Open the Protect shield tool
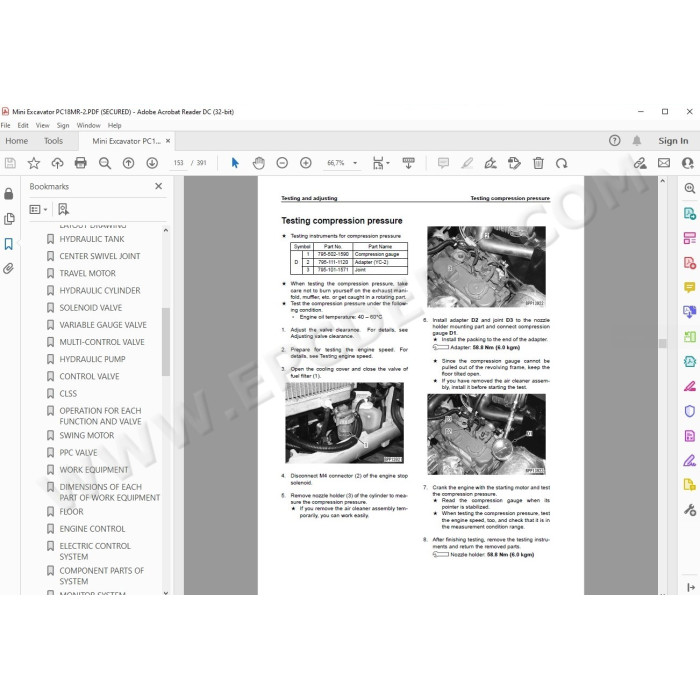The image size is (700, 700). (x=690, y=411)
